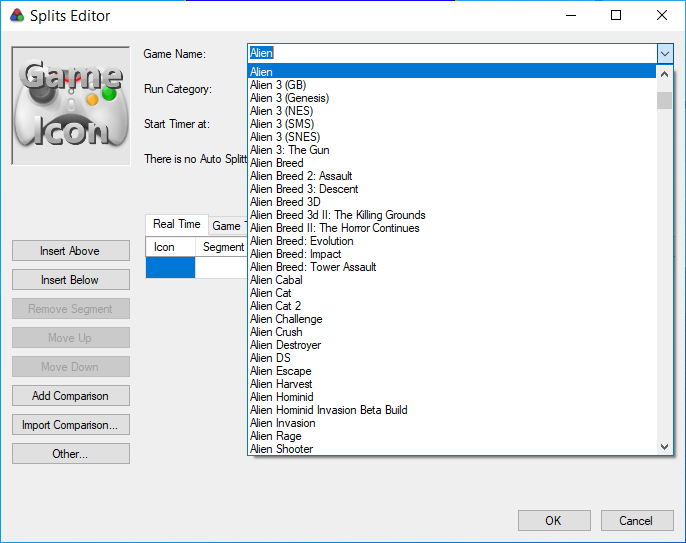Select the Alien Hominid entry
The image size is (686, 543).
[452, 397]
